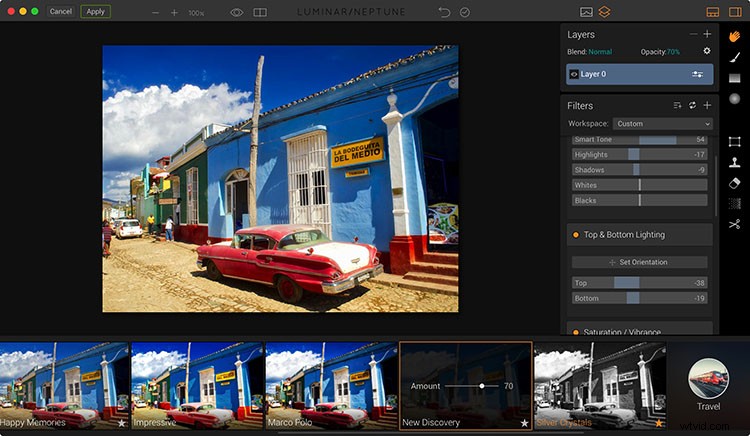Click the New Discovery preset star
The height and width of the screenshot is (436, 750).
pos(525,423)
